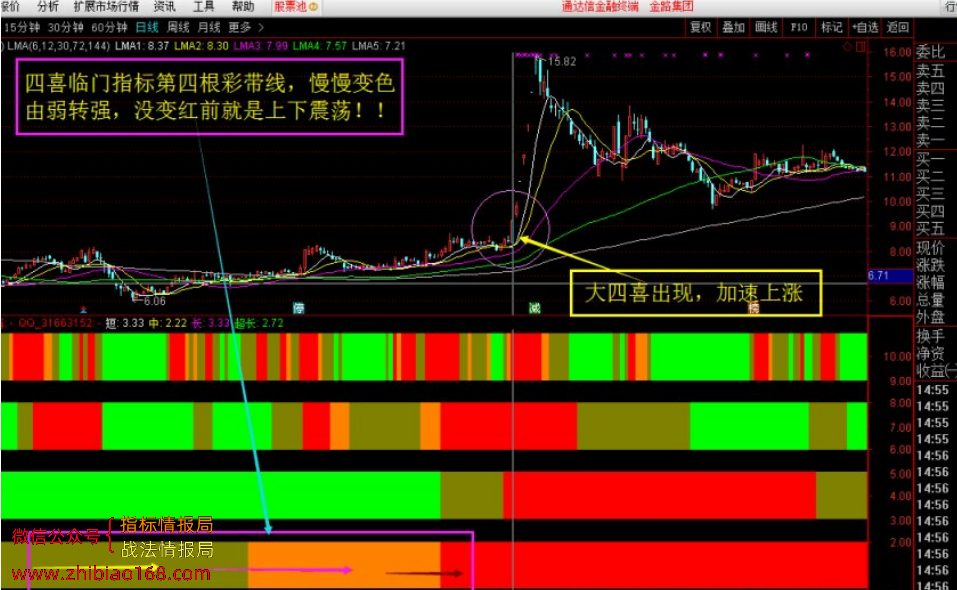
Task: Click the 10.00 price axis label
Action: (897, 201)
